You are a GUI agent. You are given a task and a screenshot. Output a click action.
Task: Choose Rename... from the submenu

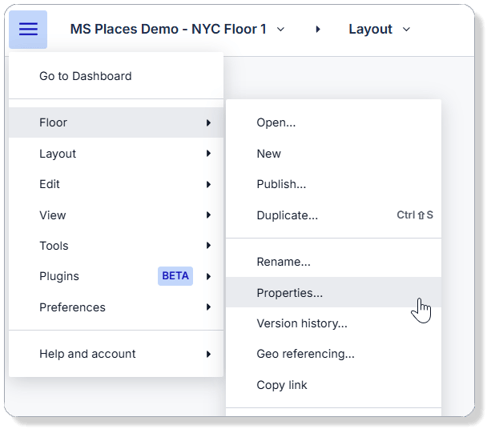(x=333, y=262)
